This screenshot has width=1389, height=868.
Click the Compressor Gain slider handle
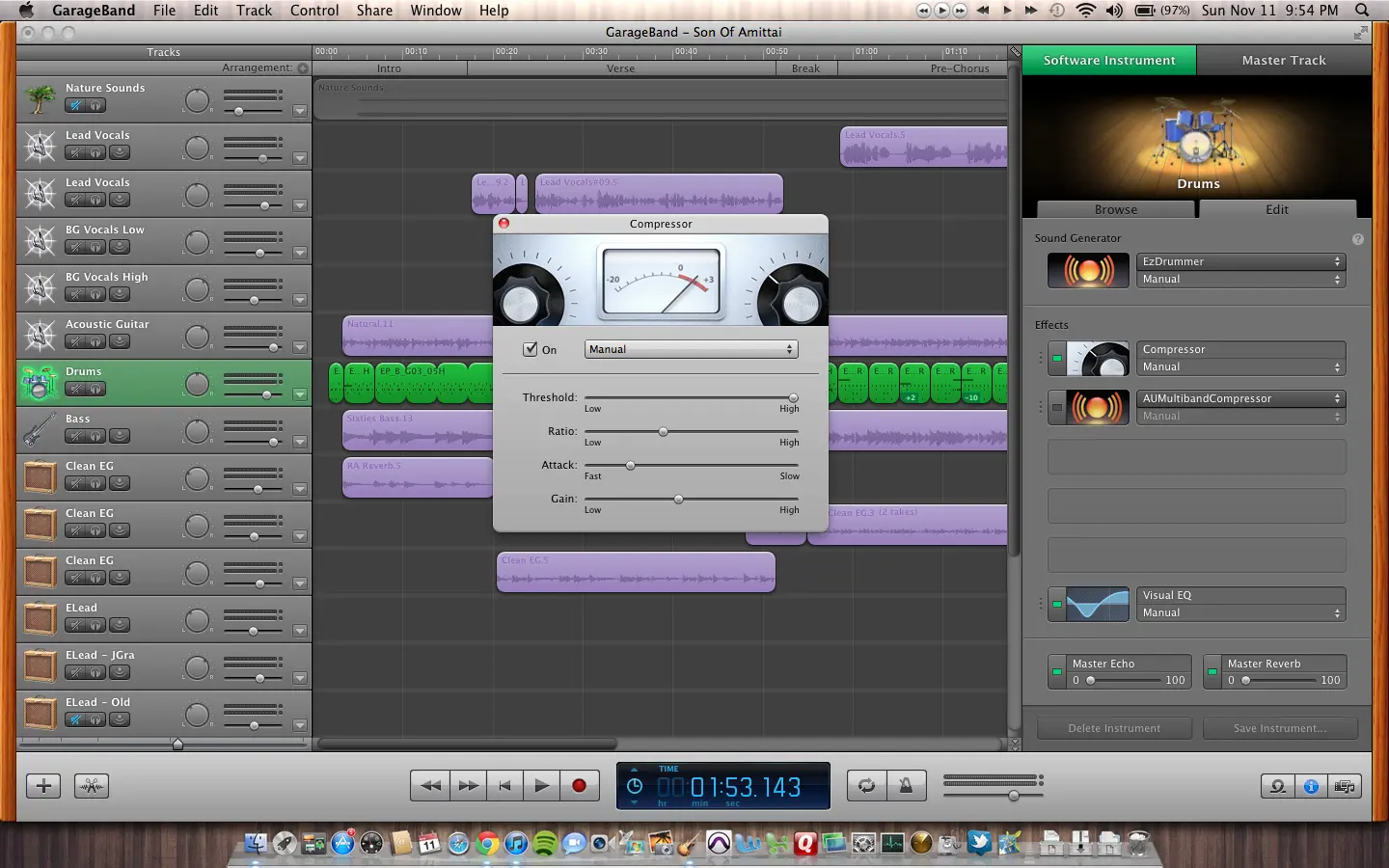pos(678,499)
